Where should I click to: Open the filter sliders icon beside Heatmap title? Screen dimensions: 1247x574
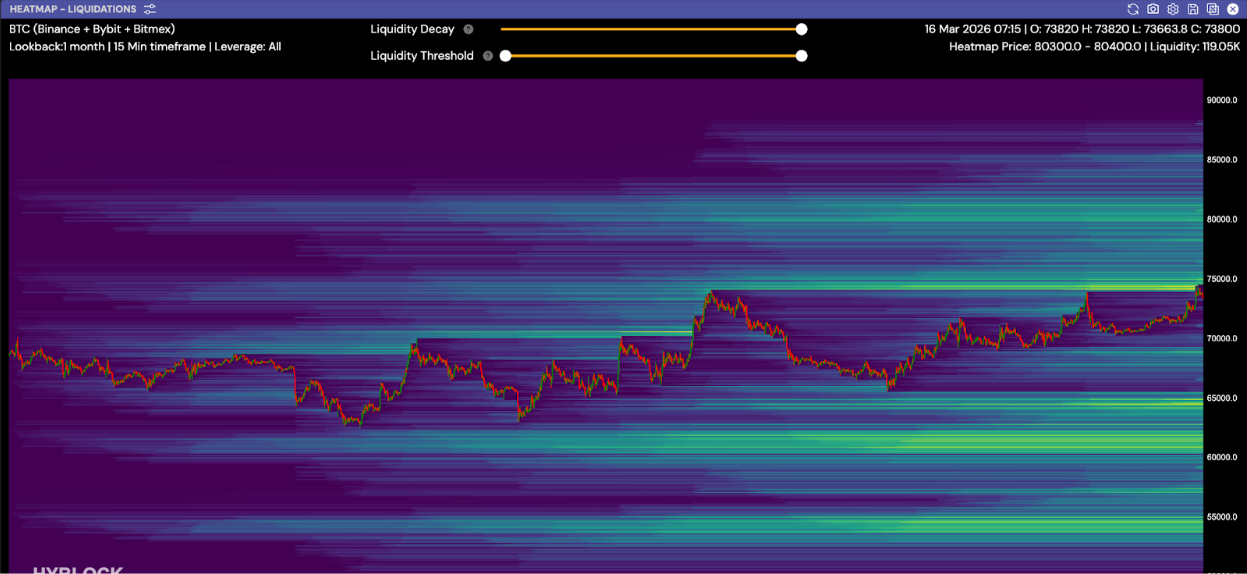[150, 9]
